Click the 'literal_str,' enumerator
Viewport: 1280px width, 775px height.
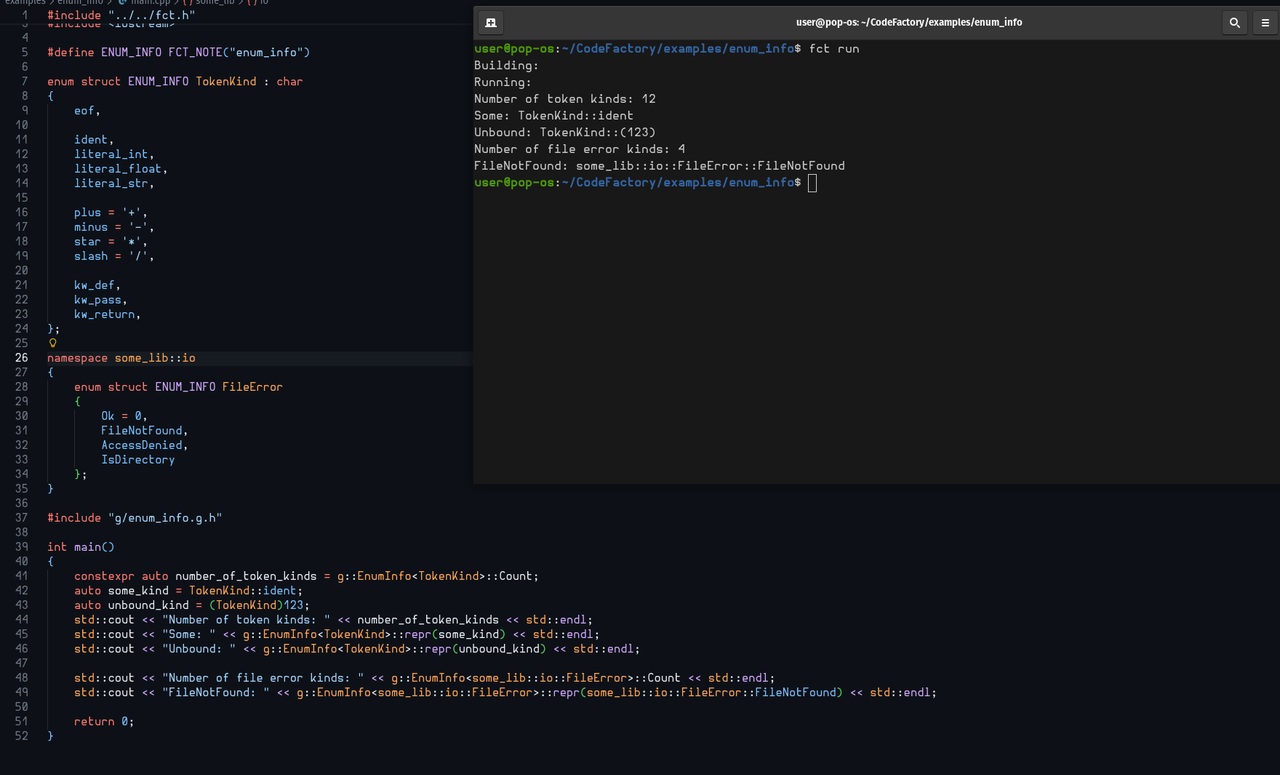pos(114,183)
